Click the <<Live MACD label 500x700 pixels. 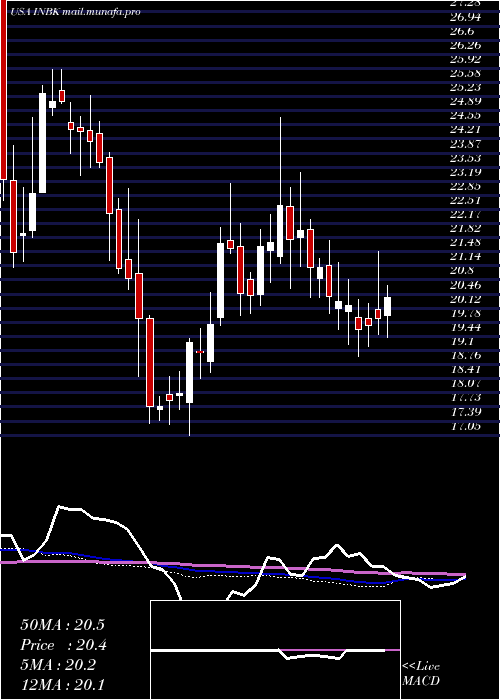tap(421, 674)
